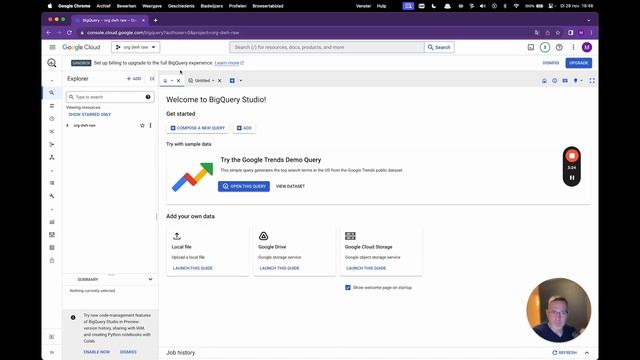The width and height of the screenshot is (640, 360).
Task: Focus the Google Cloud resource search bar
Action: pos(327,47)
